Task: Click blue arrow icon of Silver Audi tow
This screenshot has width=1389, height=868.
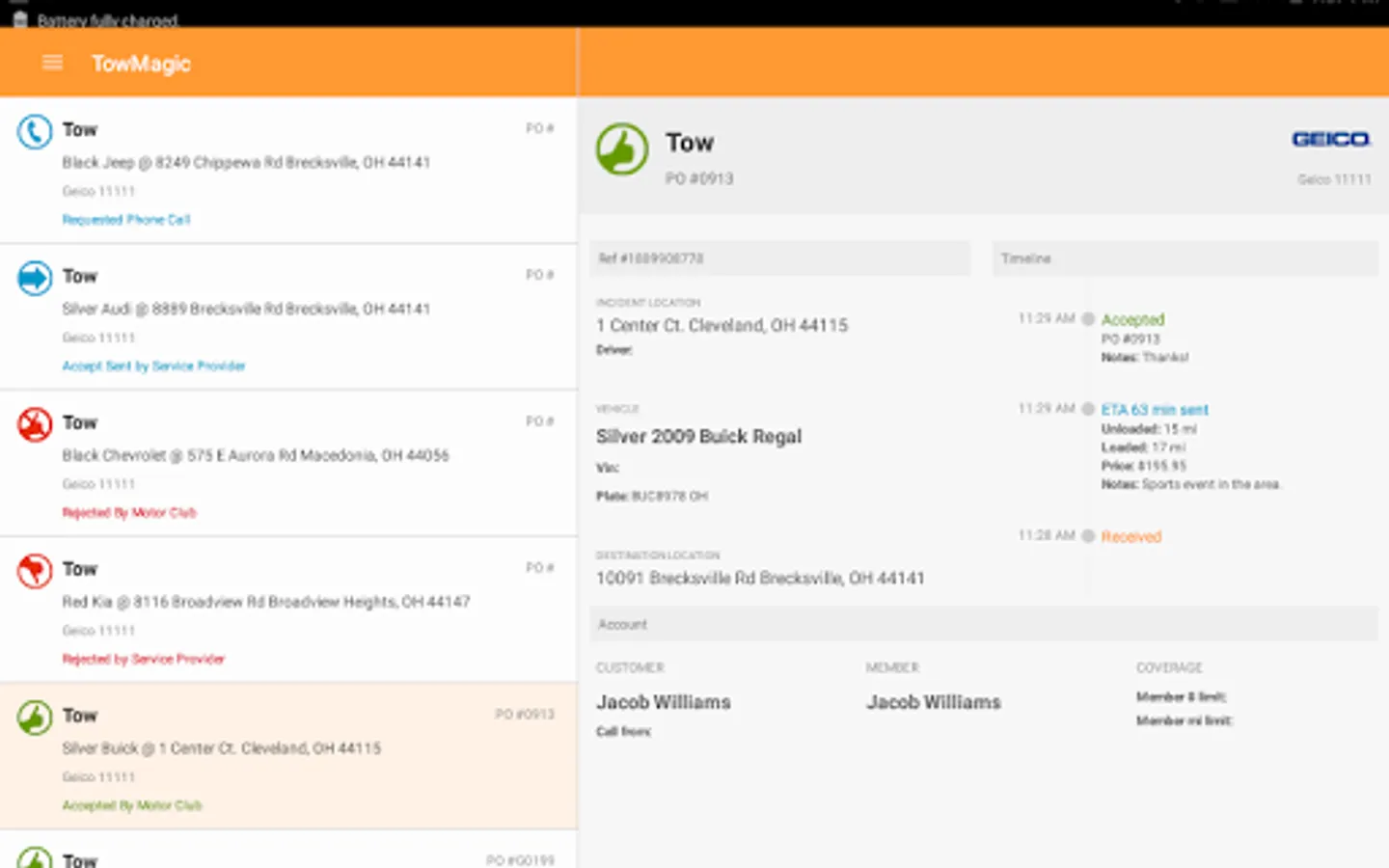Action: tap(35, 278)
